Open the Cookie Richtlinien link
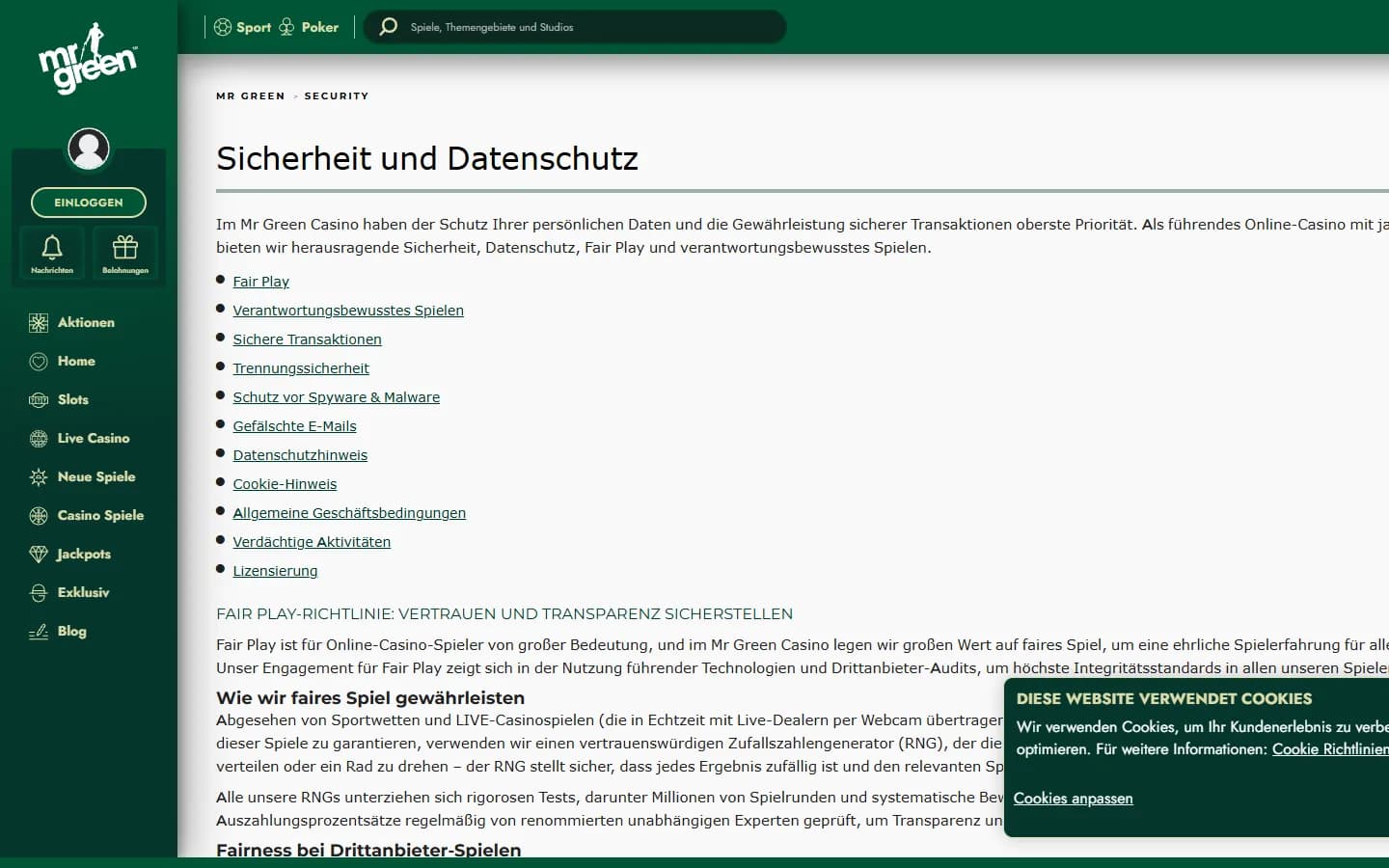This screenshot has height=868, width=1389. point(1330,749)
